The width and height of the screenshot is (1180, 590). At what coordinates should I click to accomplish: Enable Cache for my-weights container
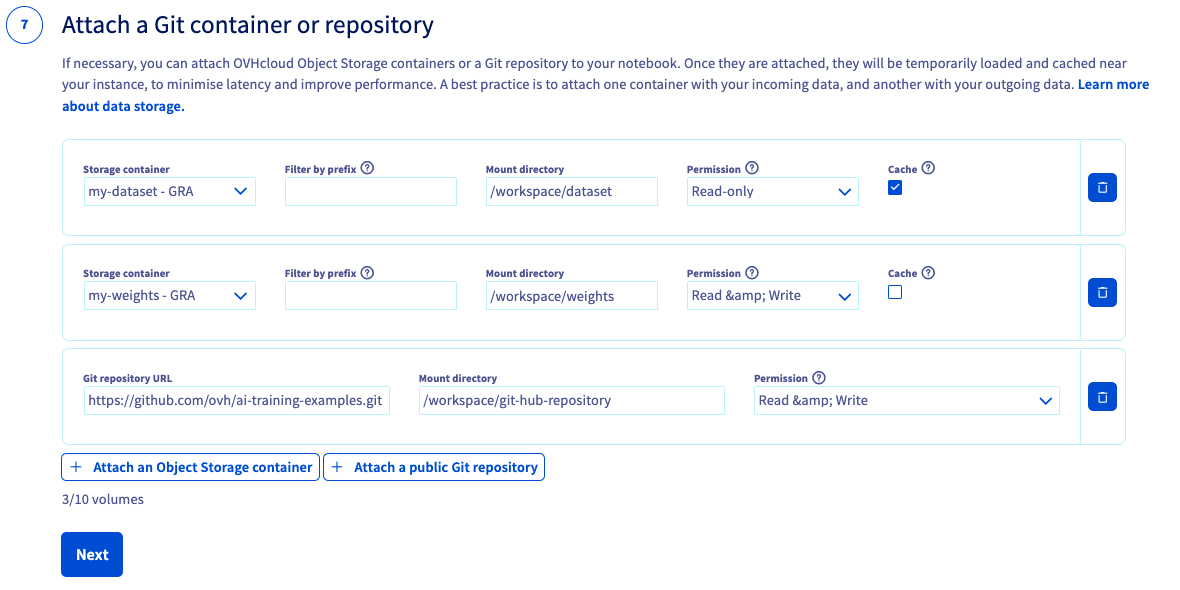click(x=895, y=292)
